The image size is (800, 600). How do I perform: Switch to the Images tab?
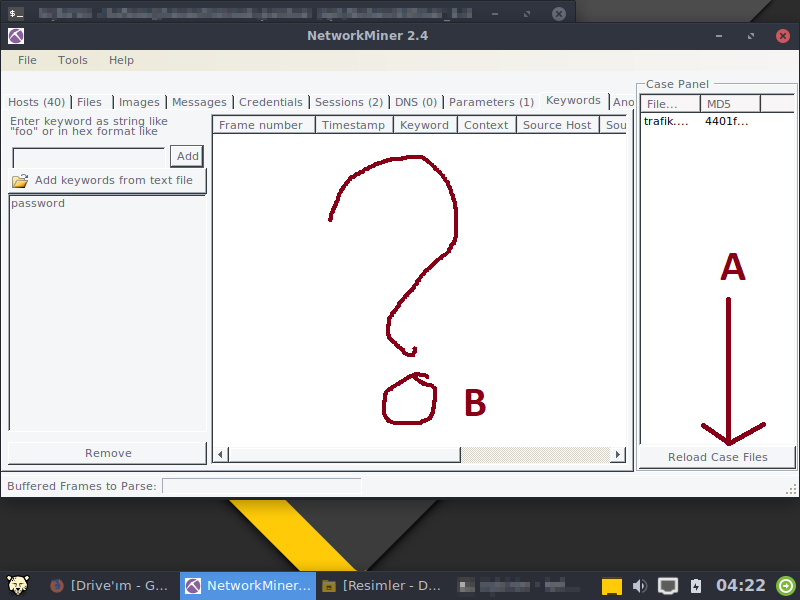point(139,102)
